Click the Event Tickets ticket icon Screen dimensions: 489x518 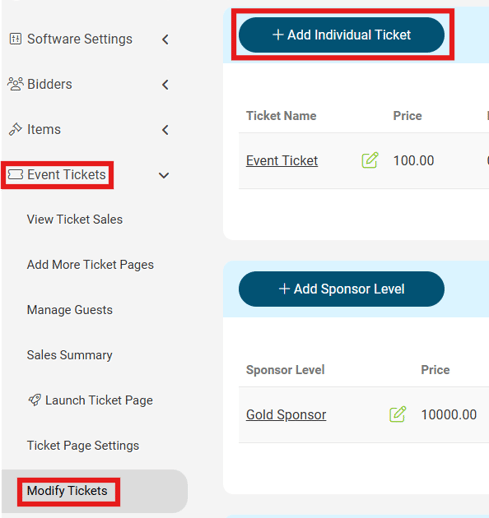point(15,174)
